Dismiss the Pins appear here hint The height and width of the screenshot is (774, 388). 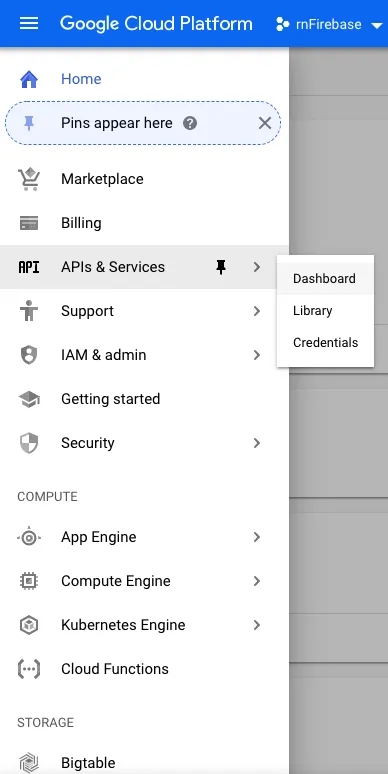pyautogui.click(x=265, y=123)
